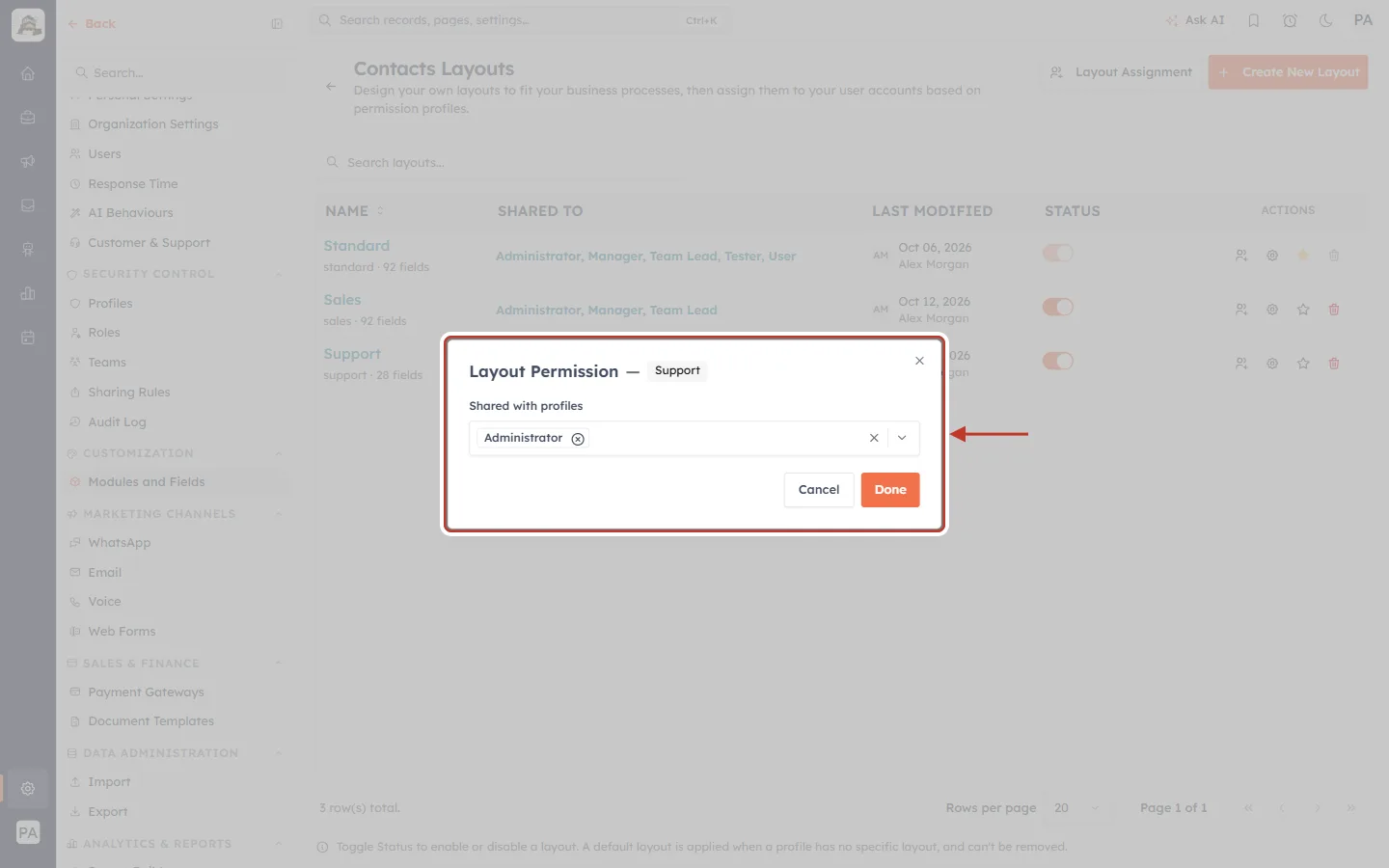Open permission sharing for Support layout
The width and height of the screenshot is (1389, 868).
1241,364
